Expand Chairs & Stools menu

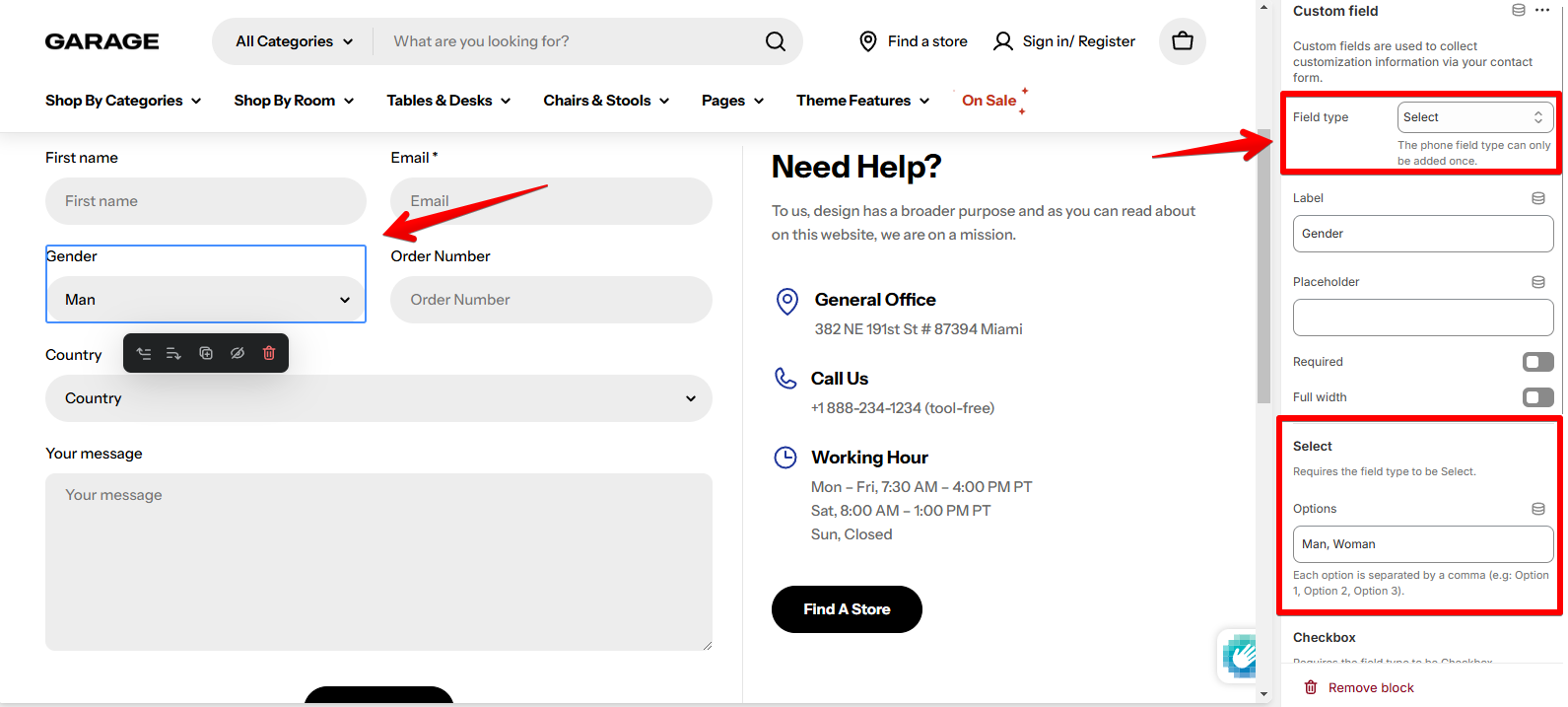606,101
